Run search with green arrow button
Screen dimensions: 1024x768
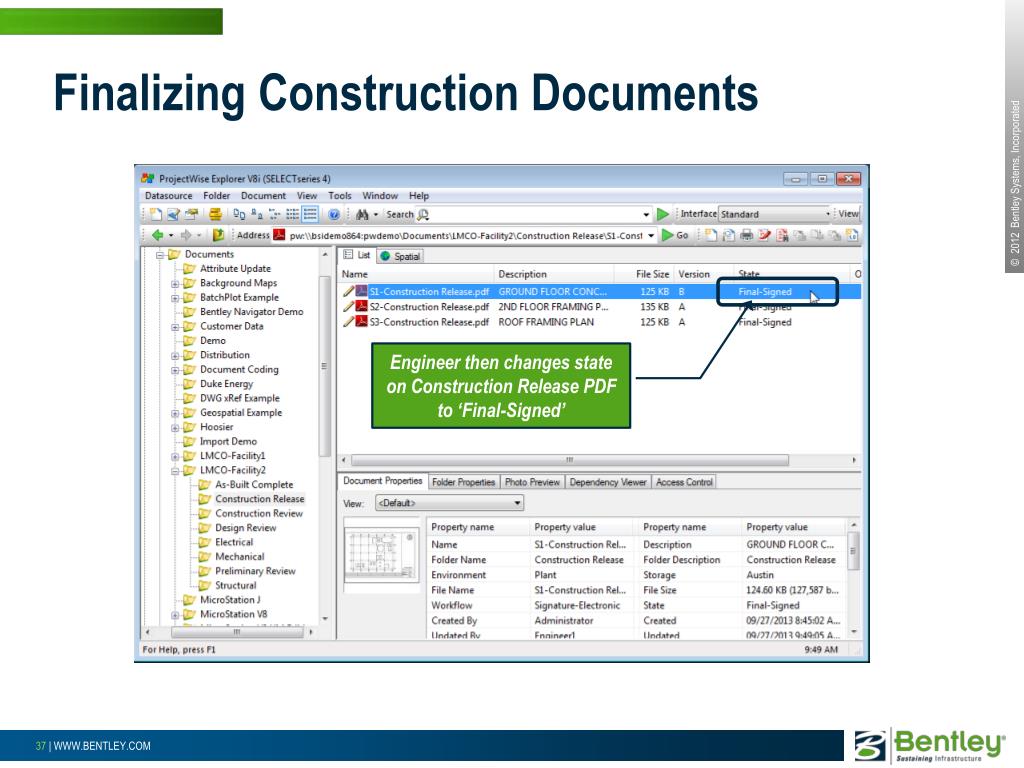663,214
